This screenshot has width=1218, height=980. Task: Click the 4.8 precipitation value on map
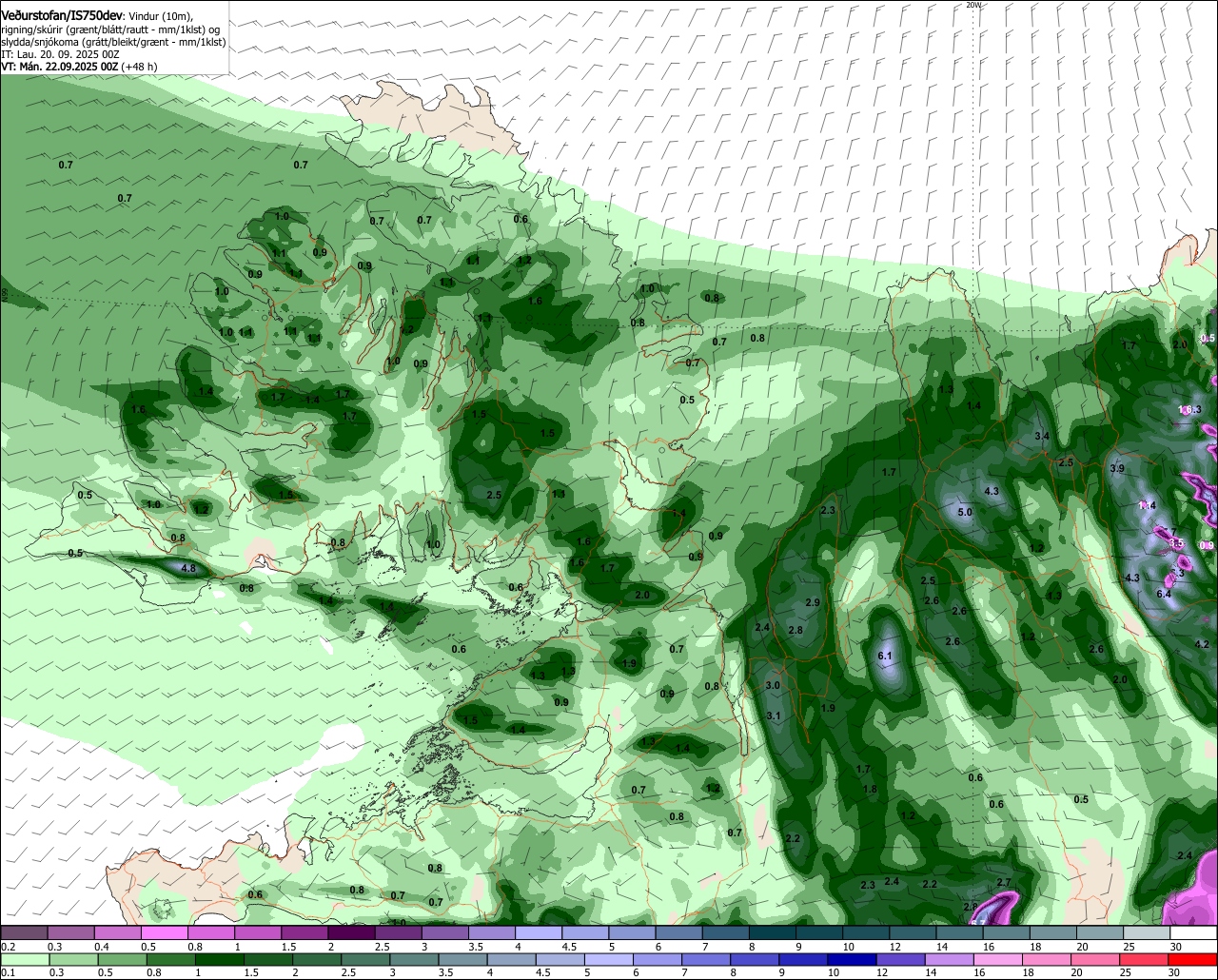click(188, 568)
